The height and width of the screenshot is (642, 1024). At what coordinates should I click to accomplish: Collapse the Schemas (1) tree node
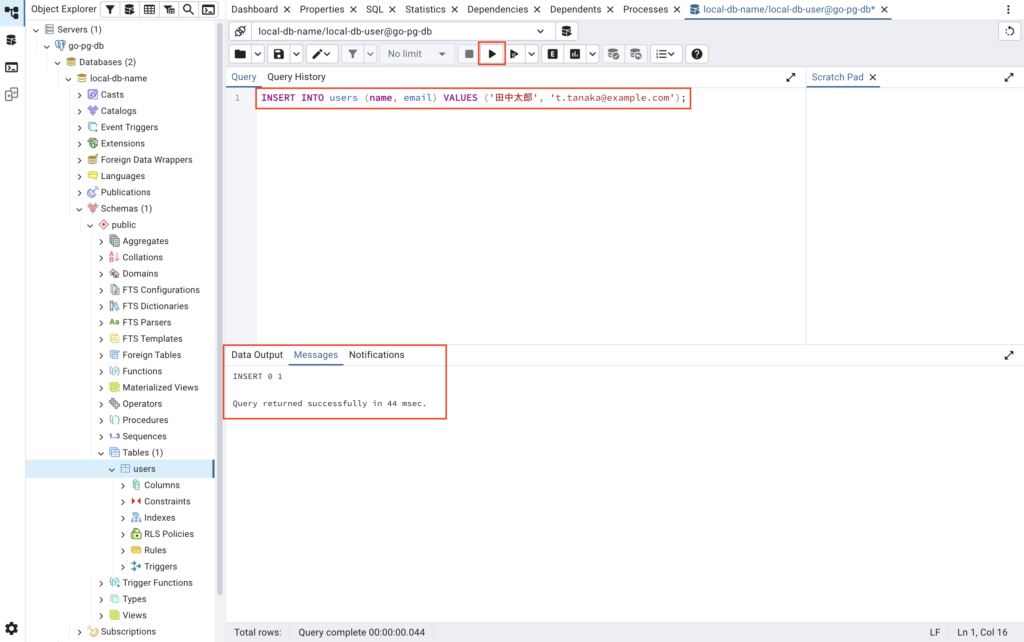point(79,209)
